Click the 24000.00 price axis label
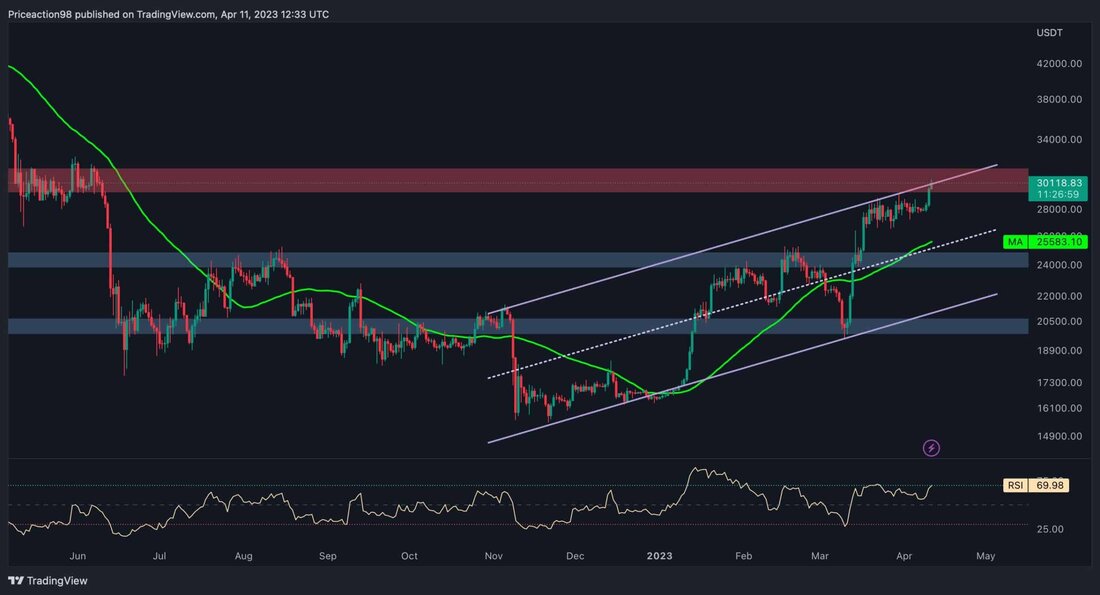This screenshot has height=595, width=1100. (x=1059, y=265)
